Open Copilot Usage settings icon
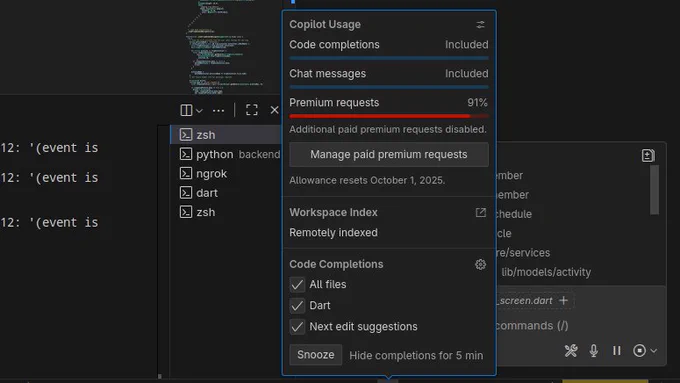Screen dimensions: 680x383 tap(480, 25)
